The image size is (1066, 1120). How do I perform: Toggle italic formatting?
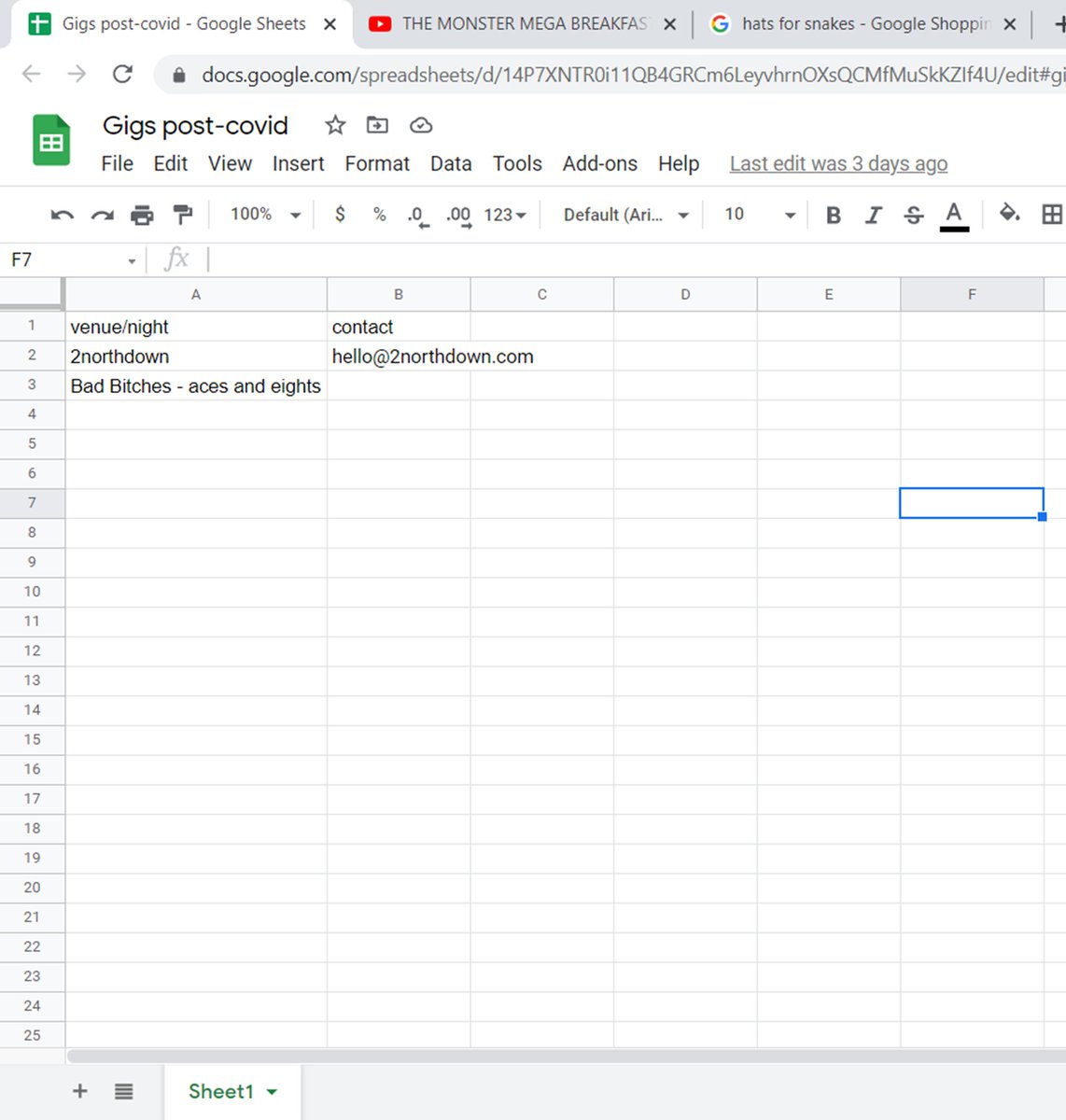873,214
